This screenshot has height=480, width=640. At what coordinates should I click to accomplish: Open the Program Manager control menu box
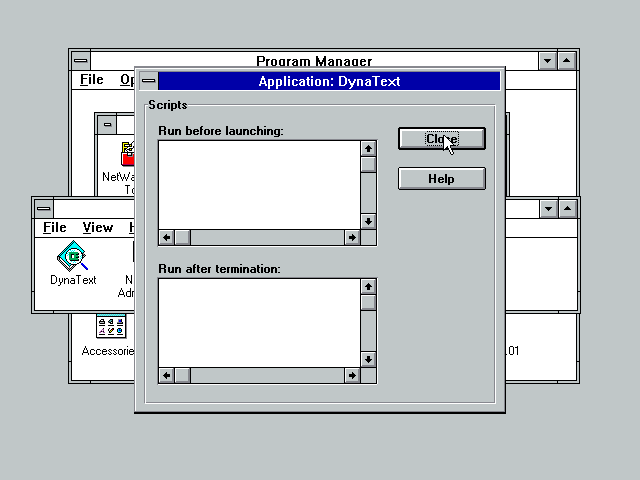click(81, 61)
